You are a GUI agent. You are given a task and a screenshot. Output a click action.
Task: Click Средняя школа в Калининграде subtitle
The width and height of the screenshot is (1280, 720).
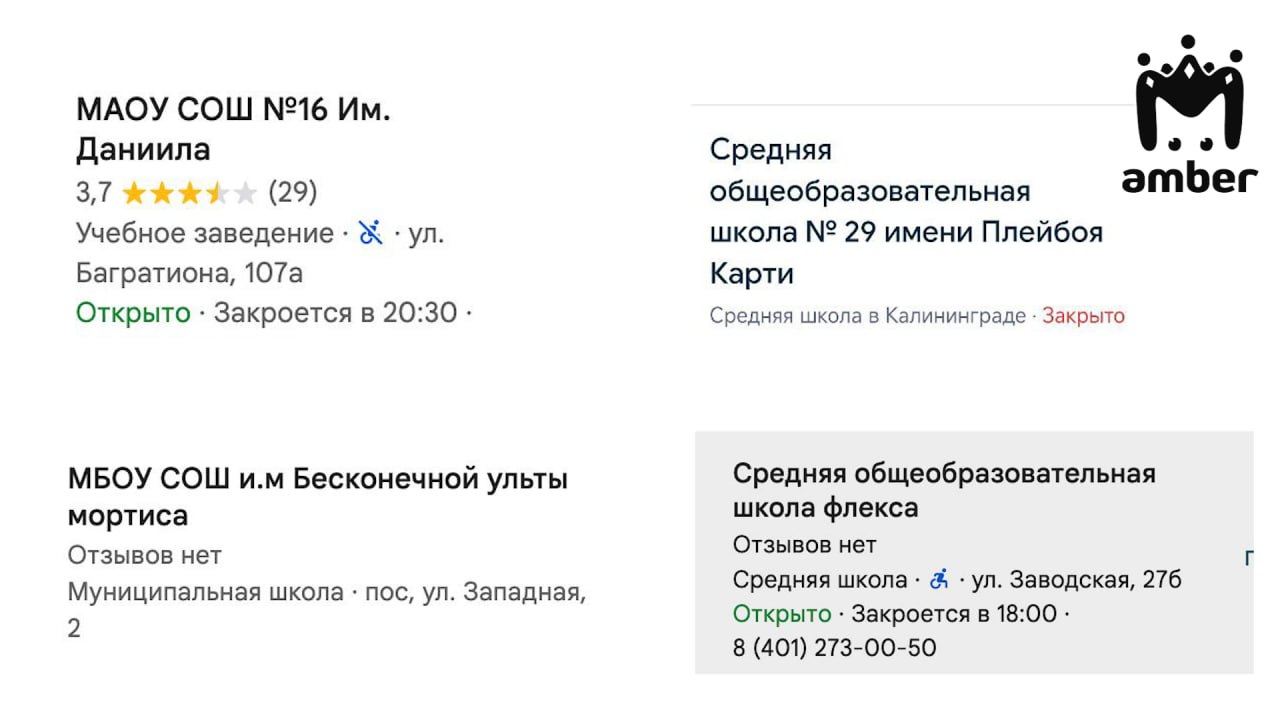point(867,316)
